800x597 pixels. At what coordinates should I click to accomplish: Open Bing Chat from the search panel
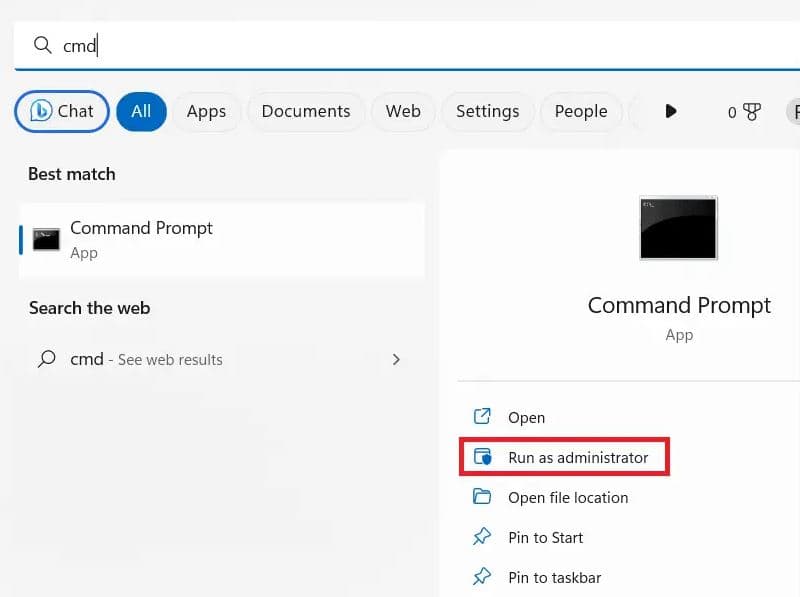pyautogui.click(x=62, y=112)
